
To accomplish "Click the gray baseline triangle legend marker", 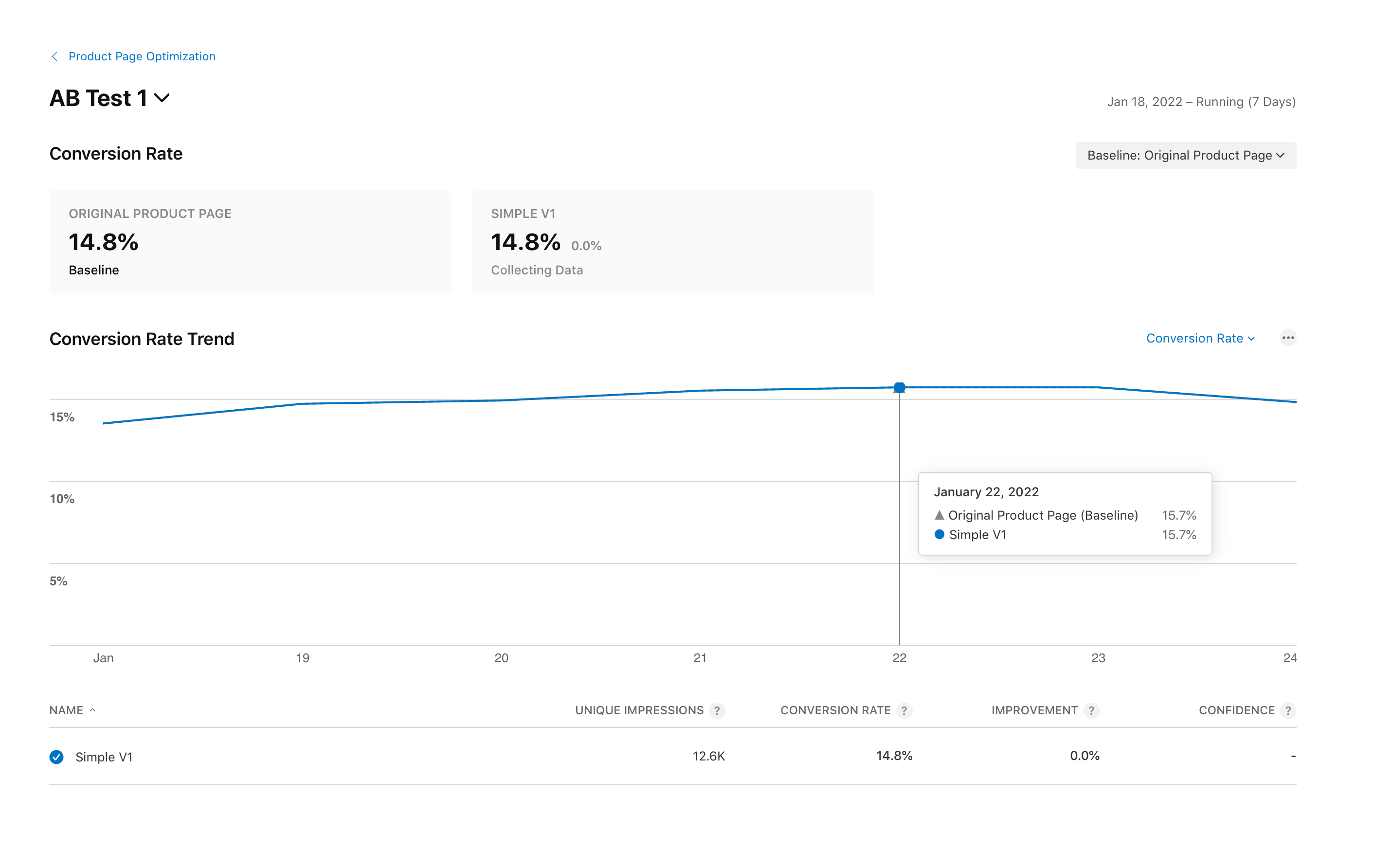I will pyautogui.click(x=939, y=515).
